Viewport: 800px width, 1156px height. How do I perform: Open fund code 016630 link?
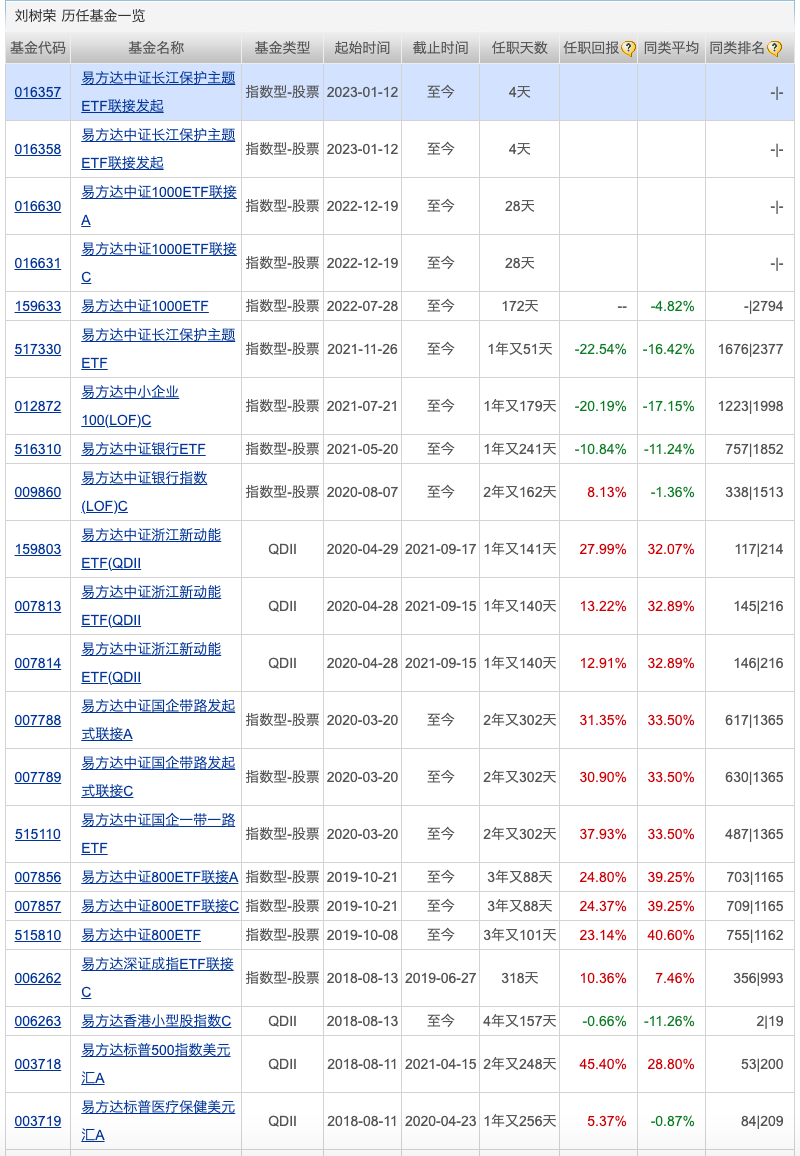tap(38, 206)
